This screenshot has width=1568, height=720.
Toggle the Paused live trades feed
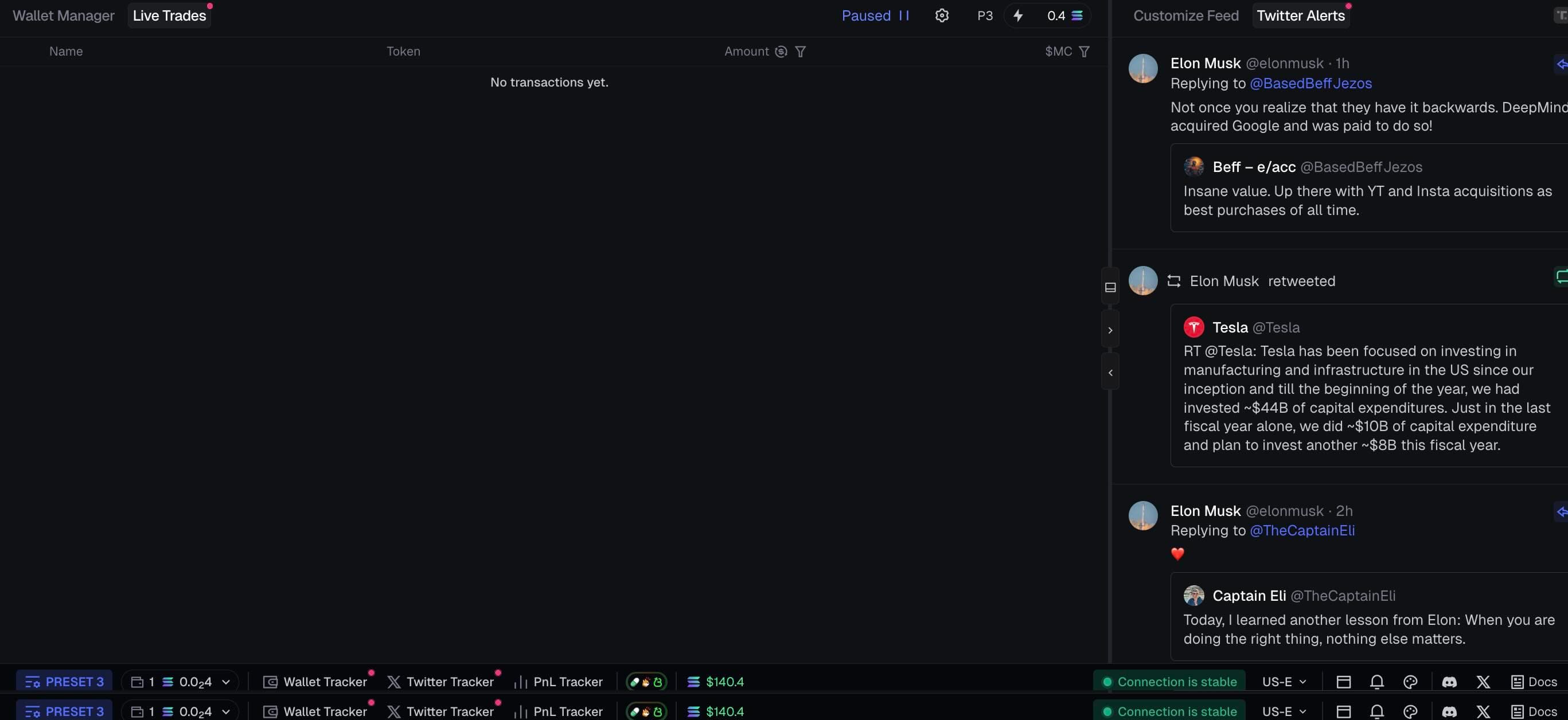click(x=875, y=16)
